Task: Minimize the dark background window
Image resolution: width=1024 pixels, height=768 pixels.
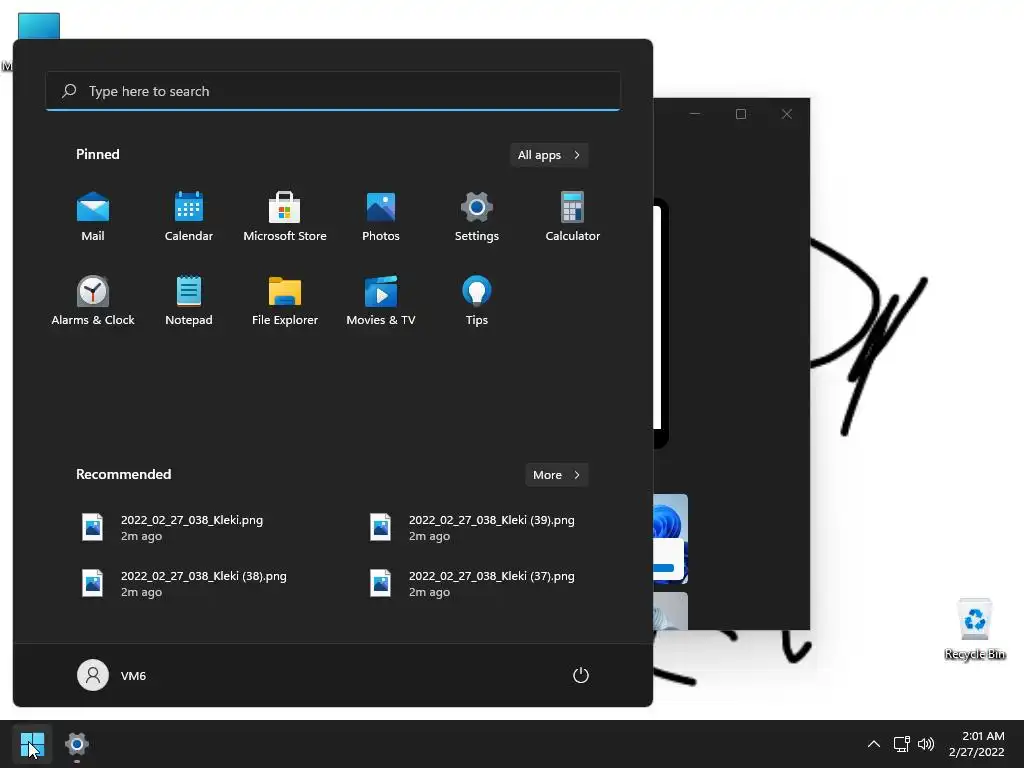Action: coord(695,114)
